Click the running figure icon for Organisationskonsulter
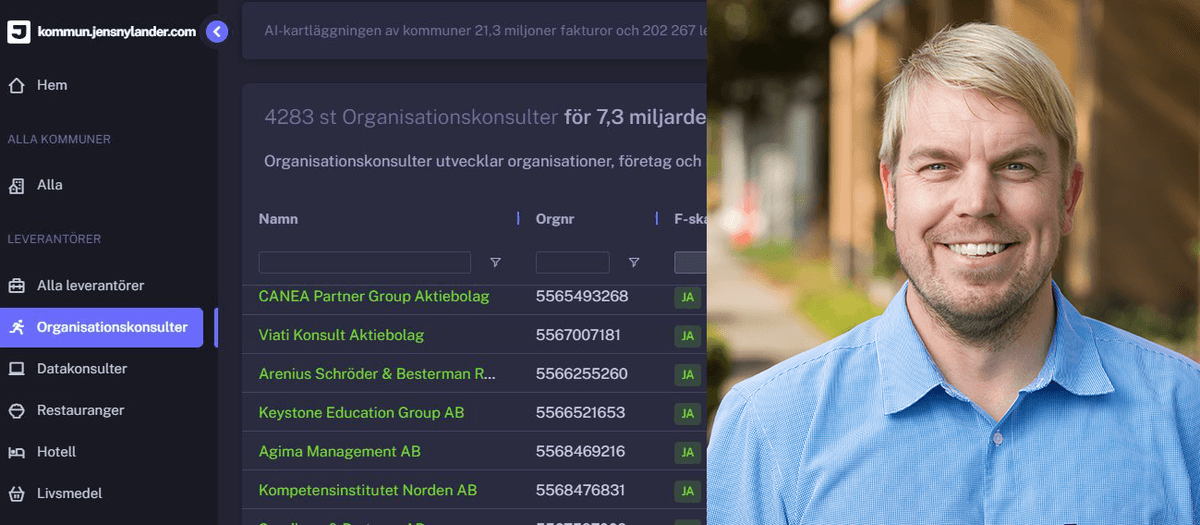The width and height of the screenshot is (1200, 525). click(x=17, y=327)
